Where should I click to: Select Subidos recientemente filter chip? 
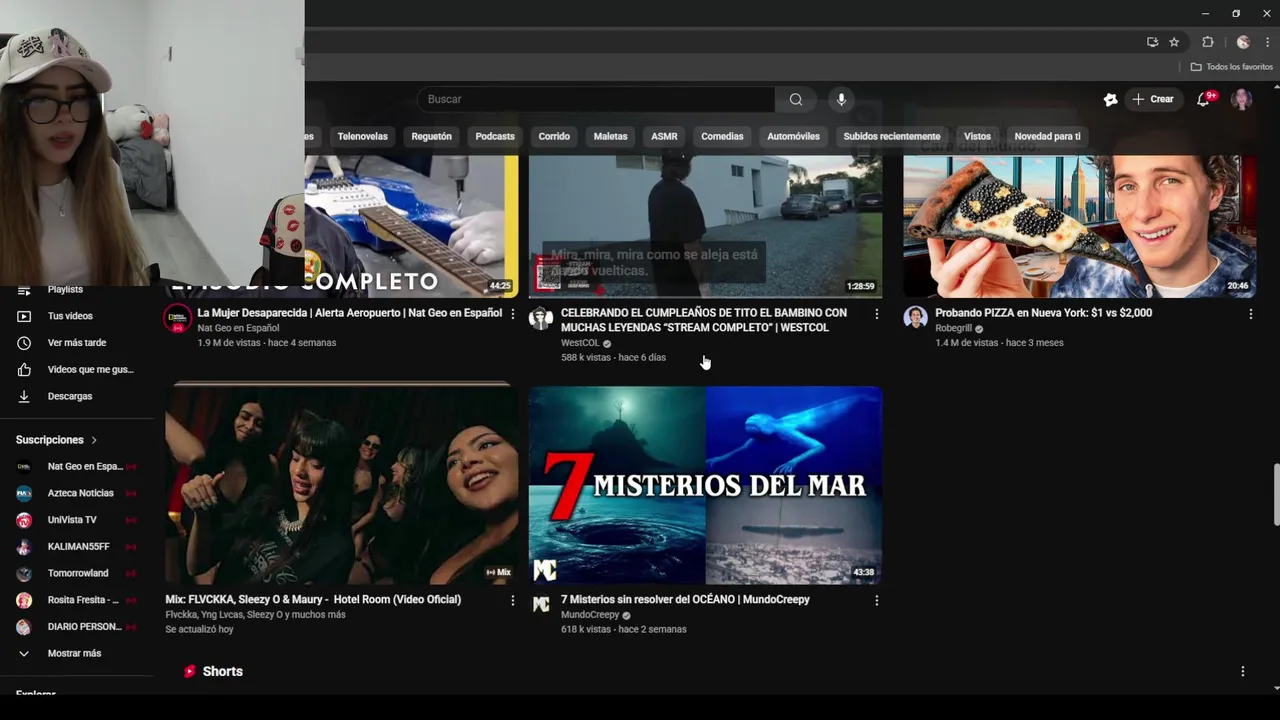892,136
